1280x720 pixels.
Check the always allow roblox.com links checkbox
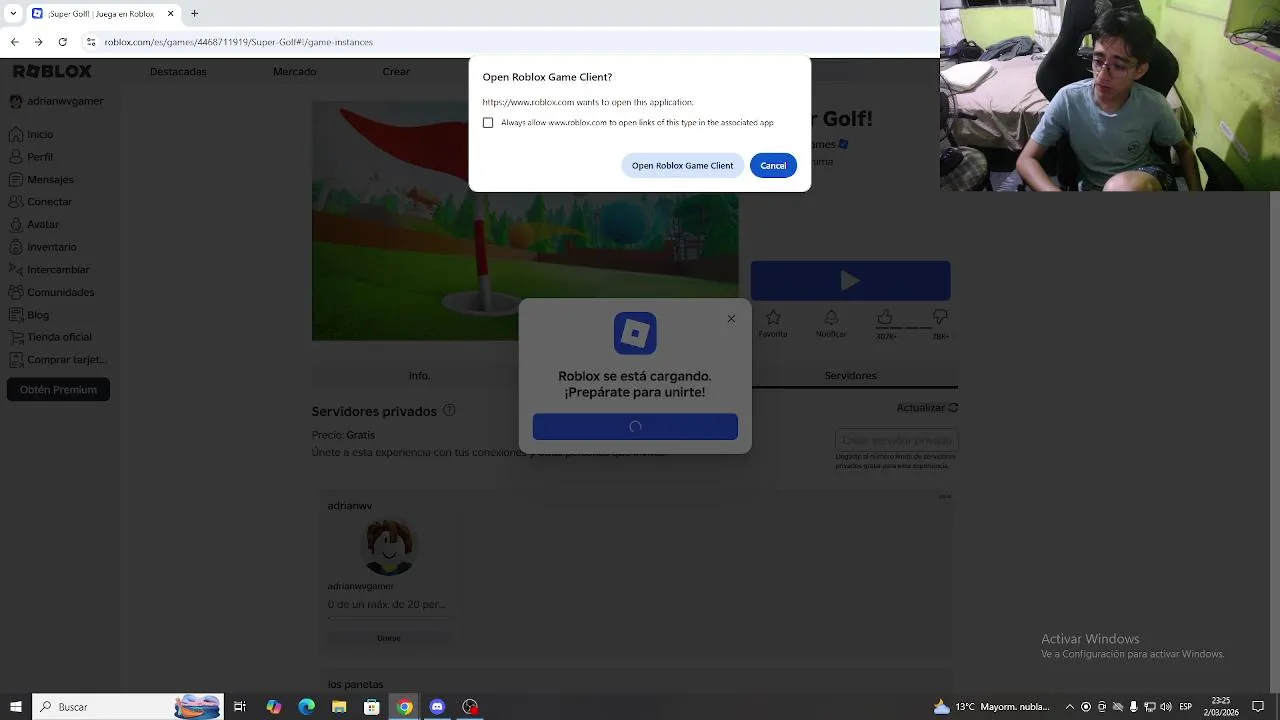tap(488, 123)
